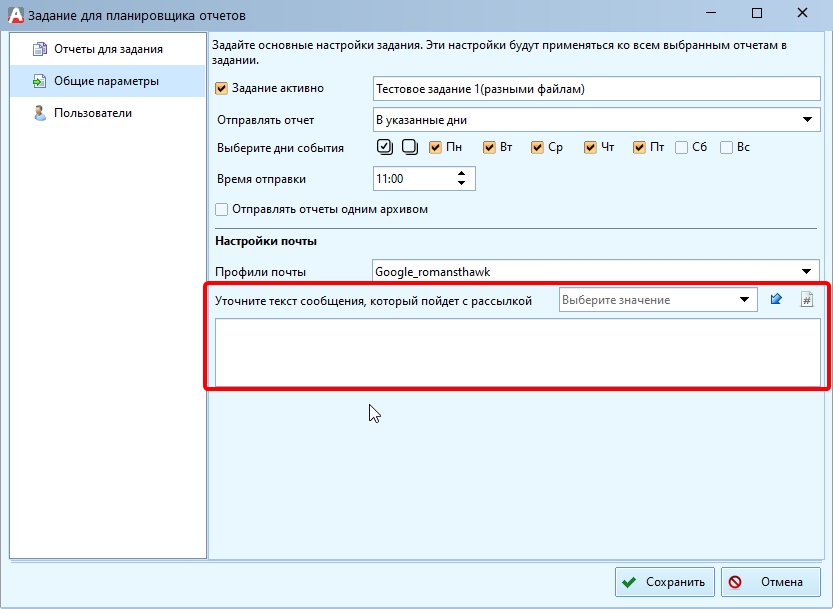Click the blue insert value icon
The width and height of the screenshot is (833, 609).
776,300
